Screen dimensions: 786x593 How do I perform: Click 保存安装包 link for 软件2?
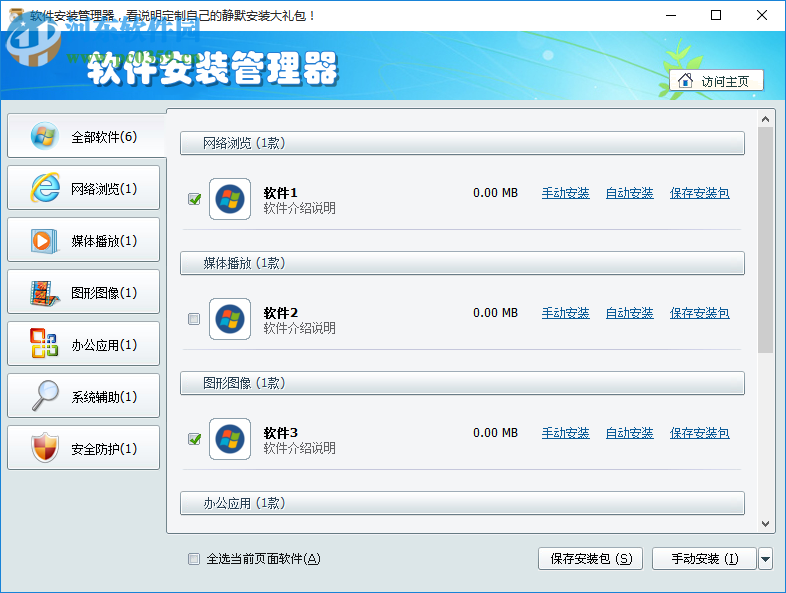(700, 313)
